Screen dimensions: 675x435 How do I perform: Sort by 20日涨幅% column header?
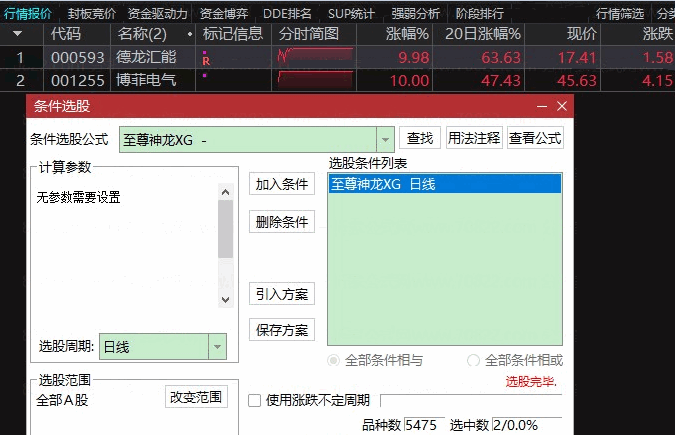[x=483, y=34]
